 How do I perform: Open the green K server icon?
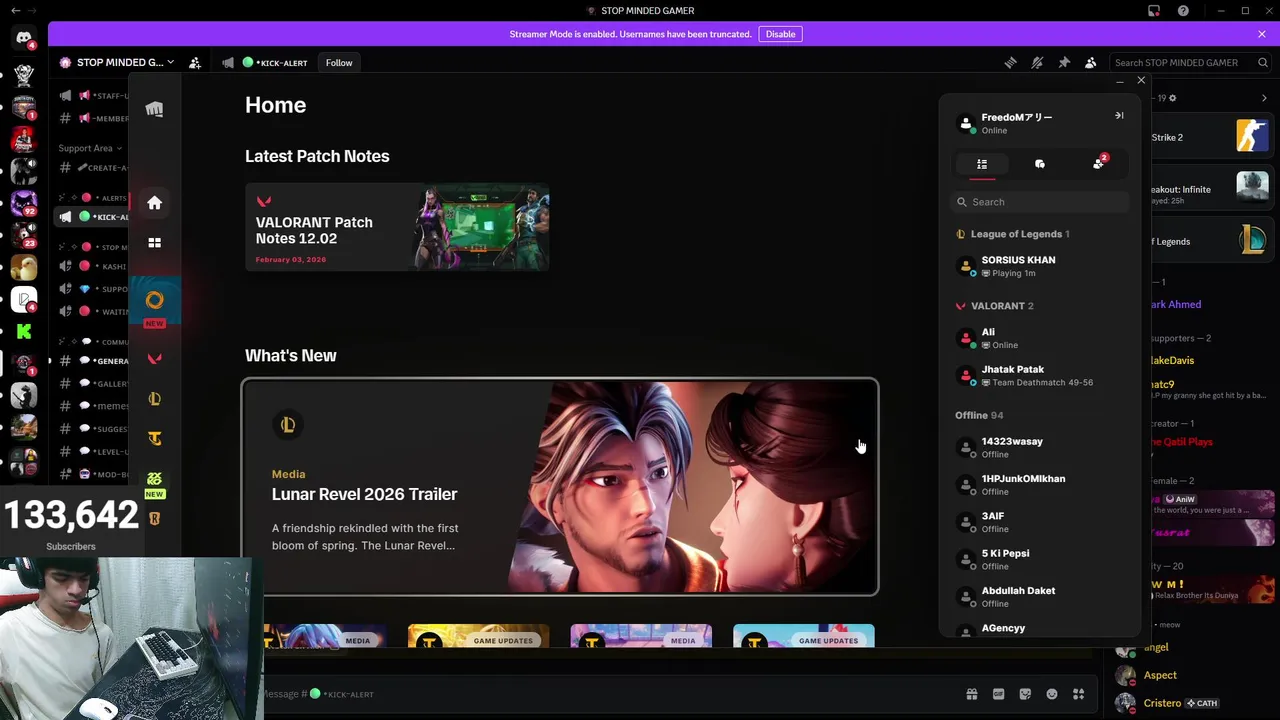coord(24,331)
